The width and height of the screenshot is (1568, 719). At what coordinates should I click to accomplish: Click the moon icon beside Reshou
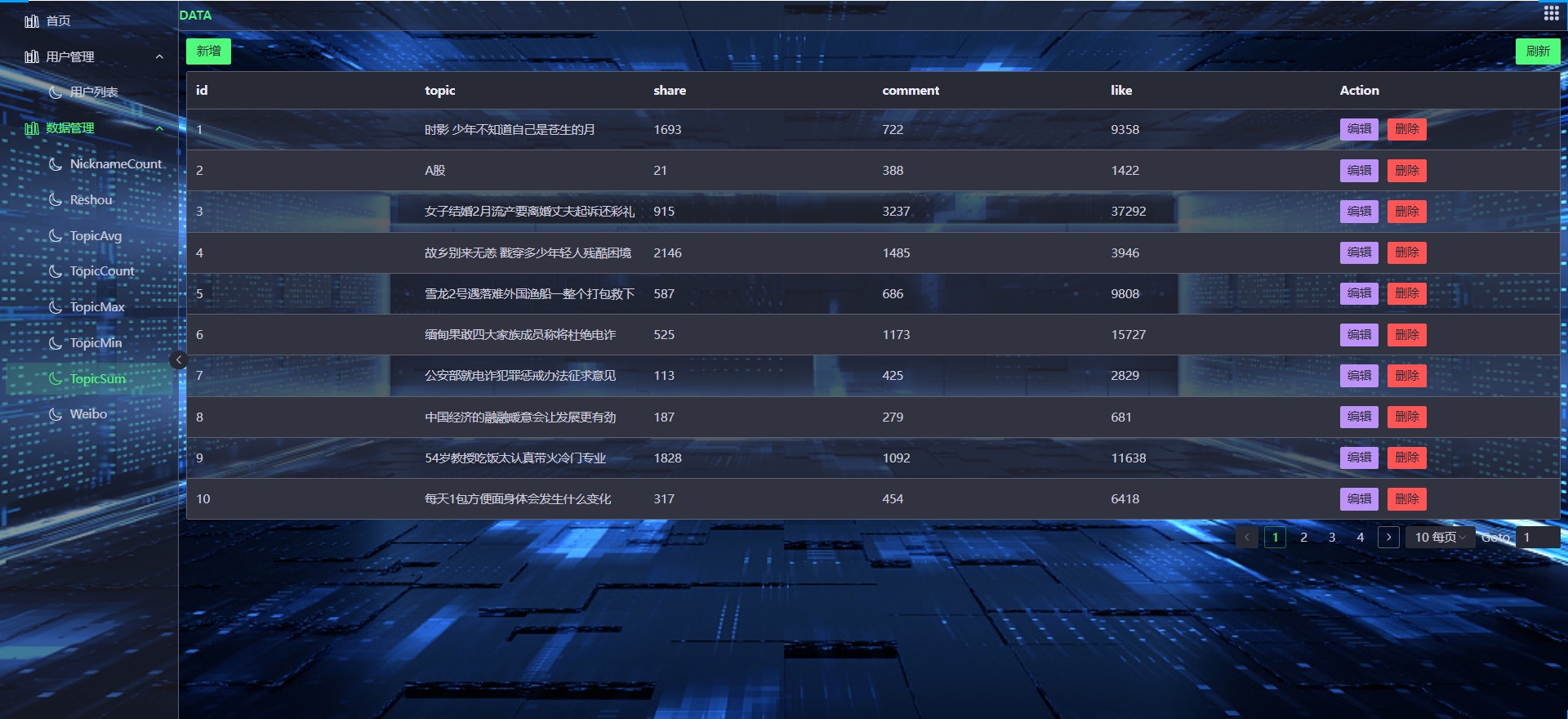(56, 199)
